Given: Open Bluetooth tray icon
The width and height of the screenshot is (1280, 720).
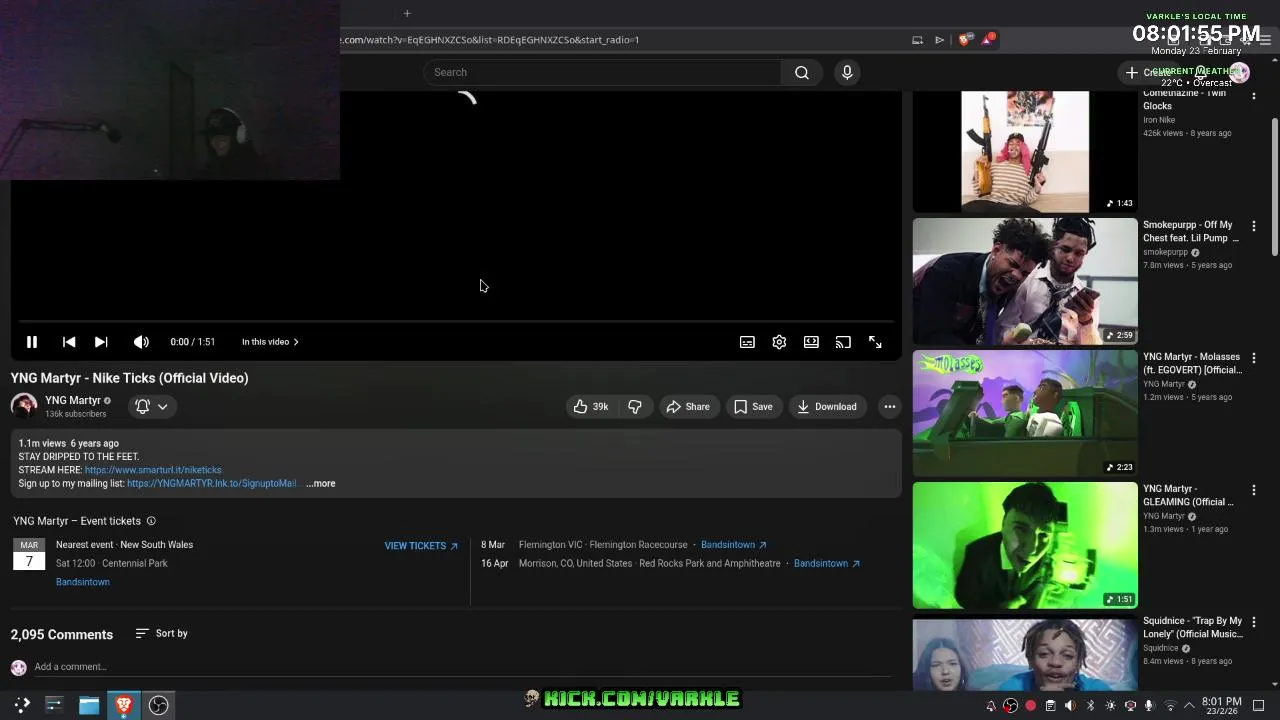Looking at the screenshot, I should 1090,706.
